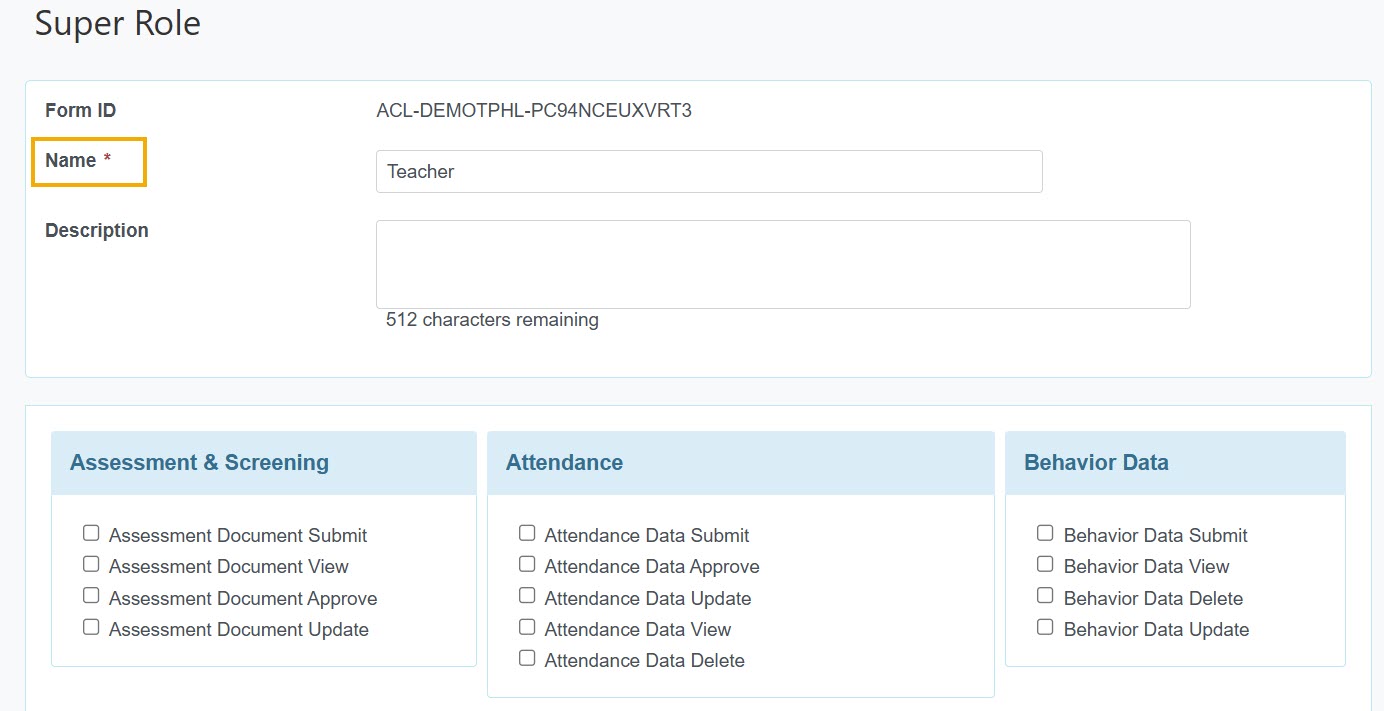Check the Behavior Data View checkbox
The width and height of the screenshot is (1384, 711).
pos(1045,565)
